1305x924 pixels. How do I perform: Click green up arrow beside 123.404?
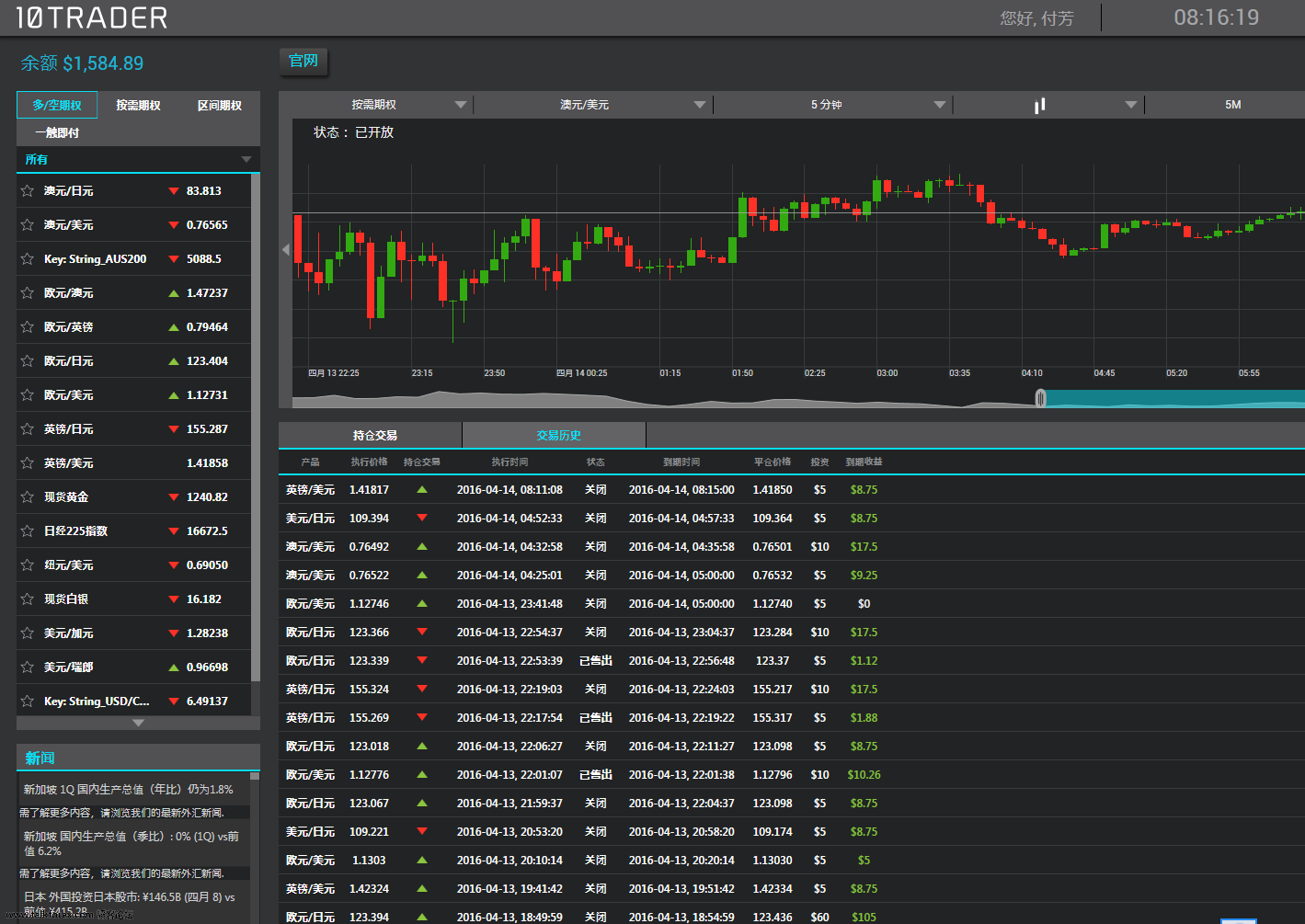pos(174,361)
